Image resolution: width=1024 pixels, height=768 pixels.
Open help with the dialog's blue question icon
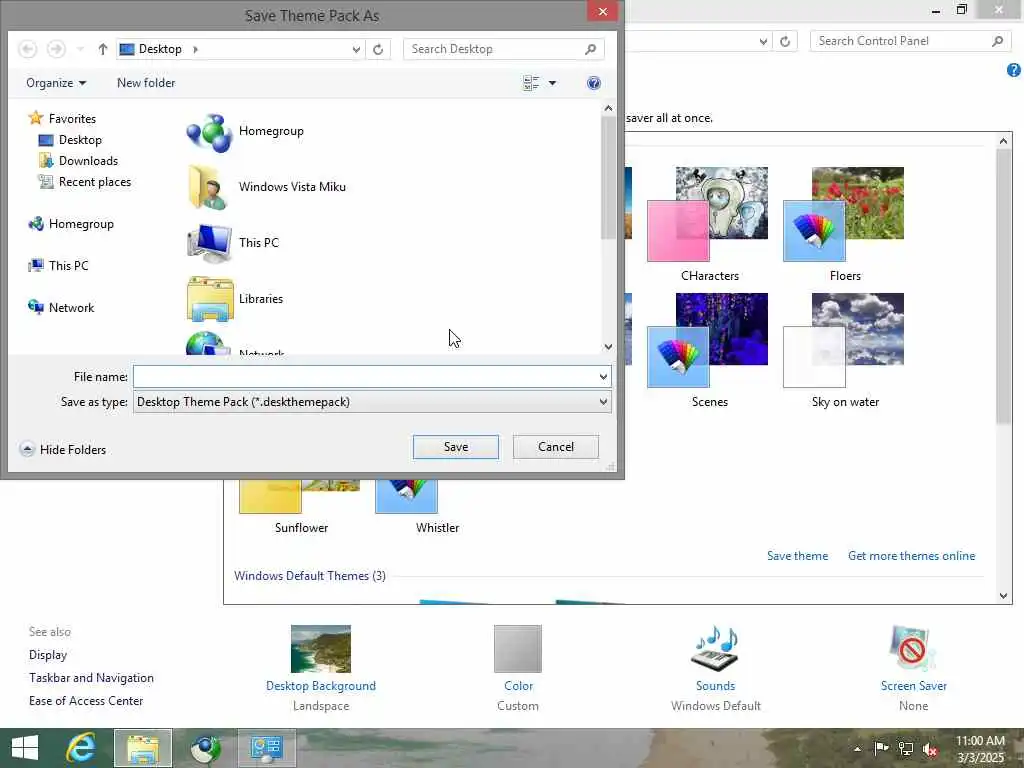click(x=594, y=83)
